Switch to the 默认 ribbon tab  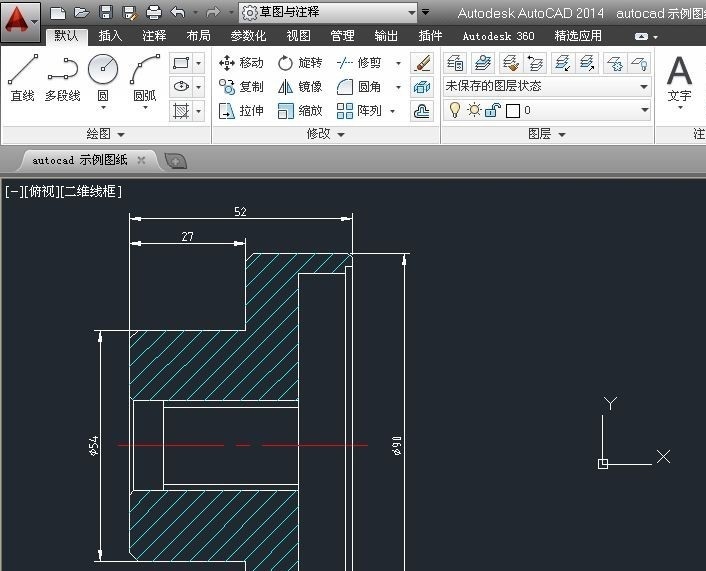67,36
